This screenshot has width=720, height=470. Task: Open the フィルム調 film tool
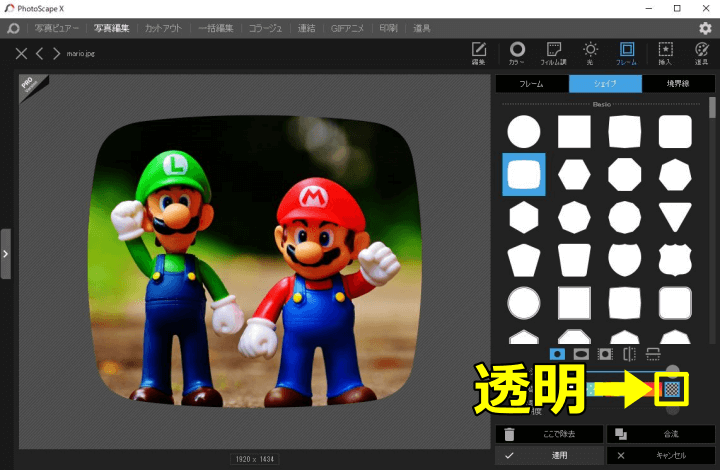[x=553, y=53]
